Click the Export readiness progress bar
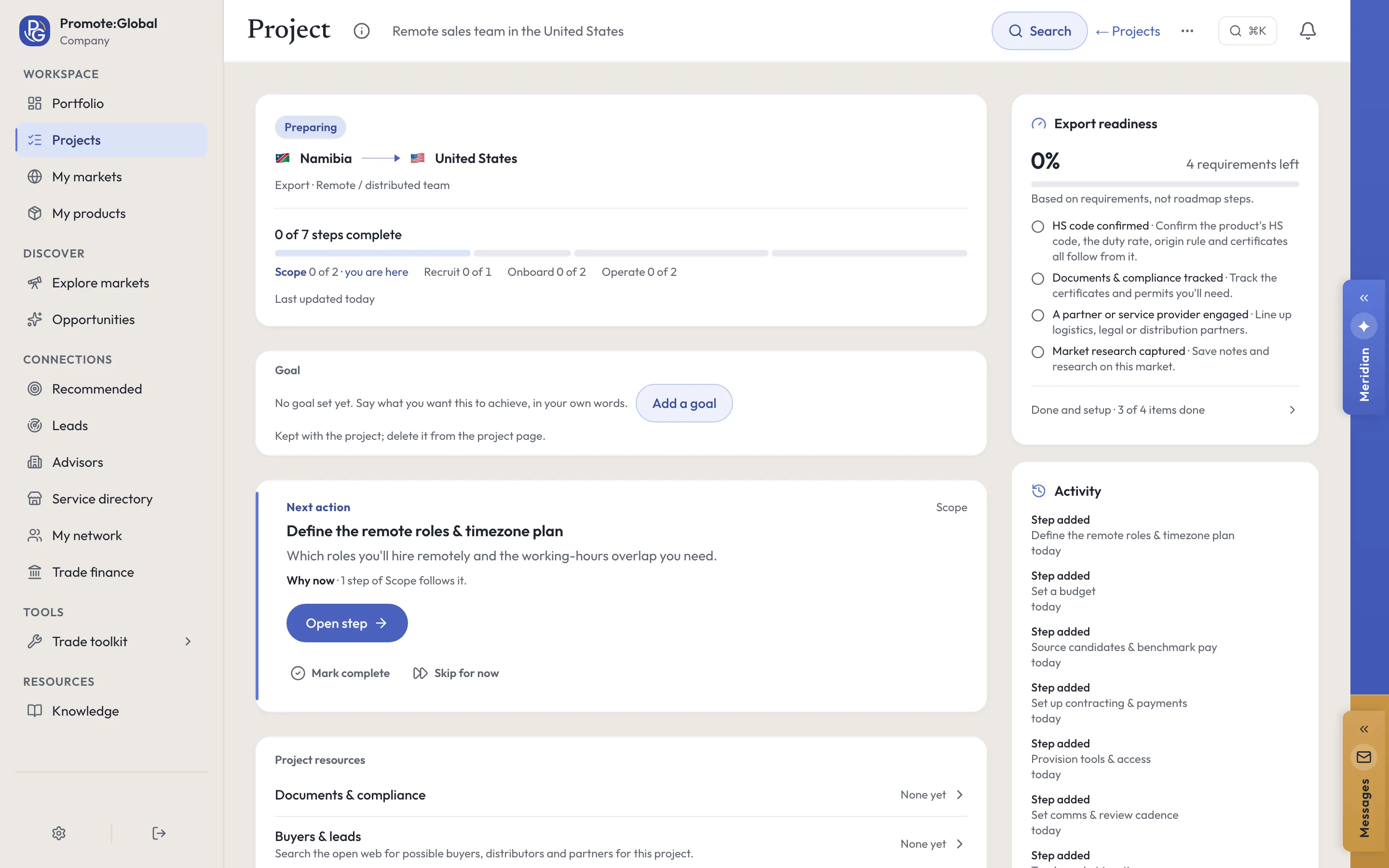The height and width of the screenshot is (868, 1389). [1165, 184]
